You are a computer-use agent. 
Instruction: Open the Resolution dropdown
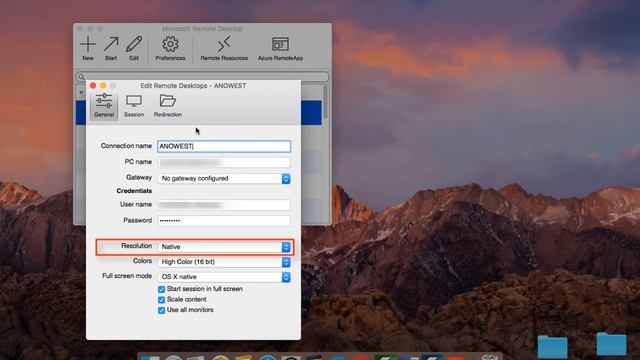224,247
